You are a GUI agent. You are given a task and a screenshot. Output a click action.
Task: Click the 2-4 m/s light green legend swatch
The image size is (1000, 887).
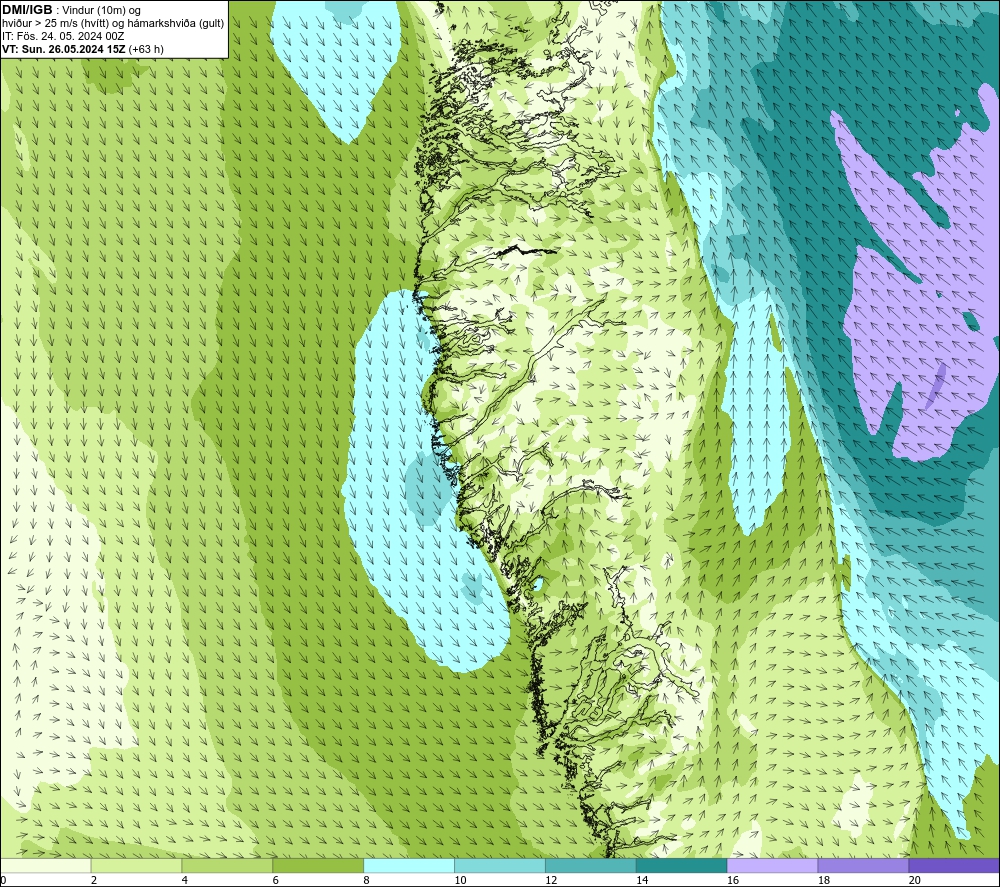136,865
